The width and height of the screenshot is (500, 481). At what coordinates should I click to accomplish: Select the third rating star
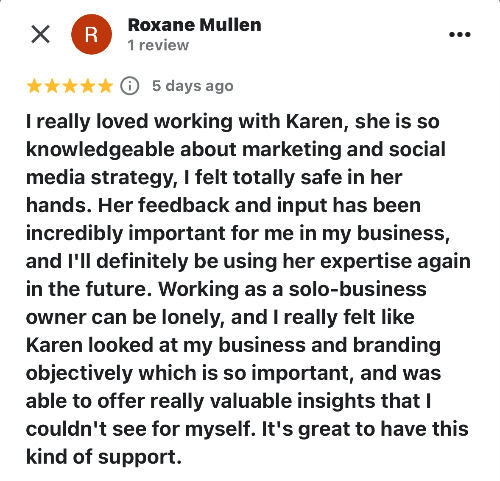click(70, 86)
